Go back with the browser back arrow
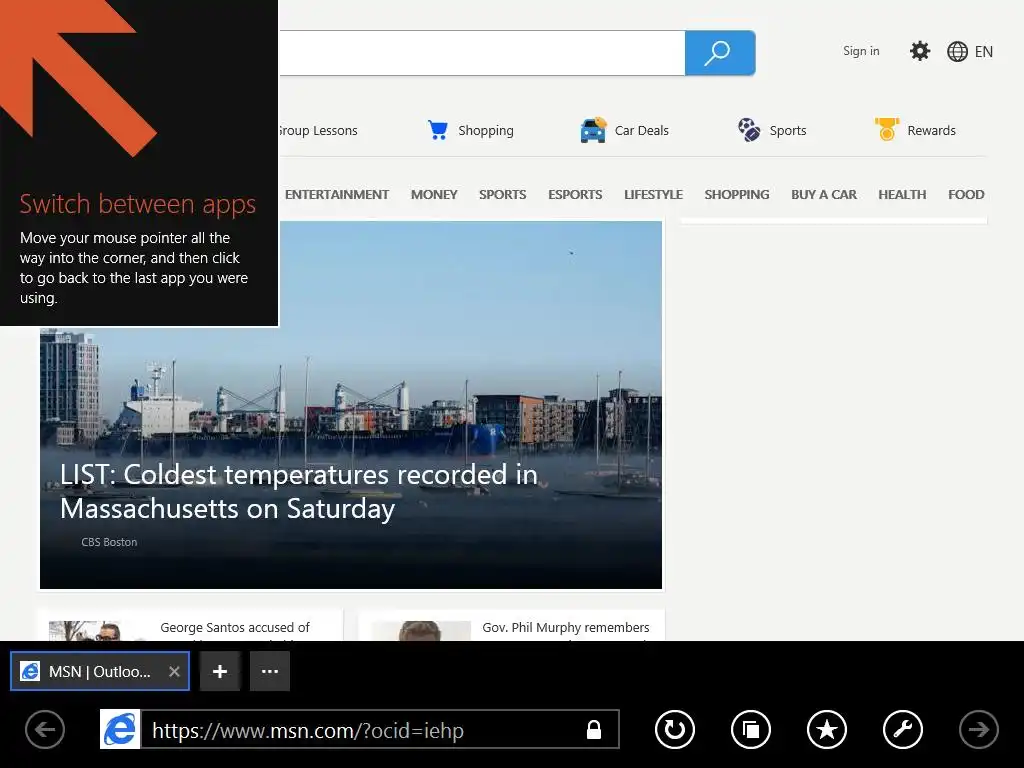This screenshot has width=1024, height=768. tap(45, 729)
